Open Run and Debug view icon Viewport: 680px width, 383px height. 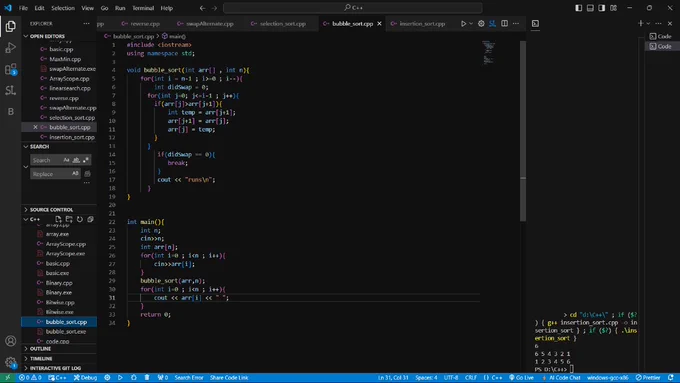tap(10, 48)
